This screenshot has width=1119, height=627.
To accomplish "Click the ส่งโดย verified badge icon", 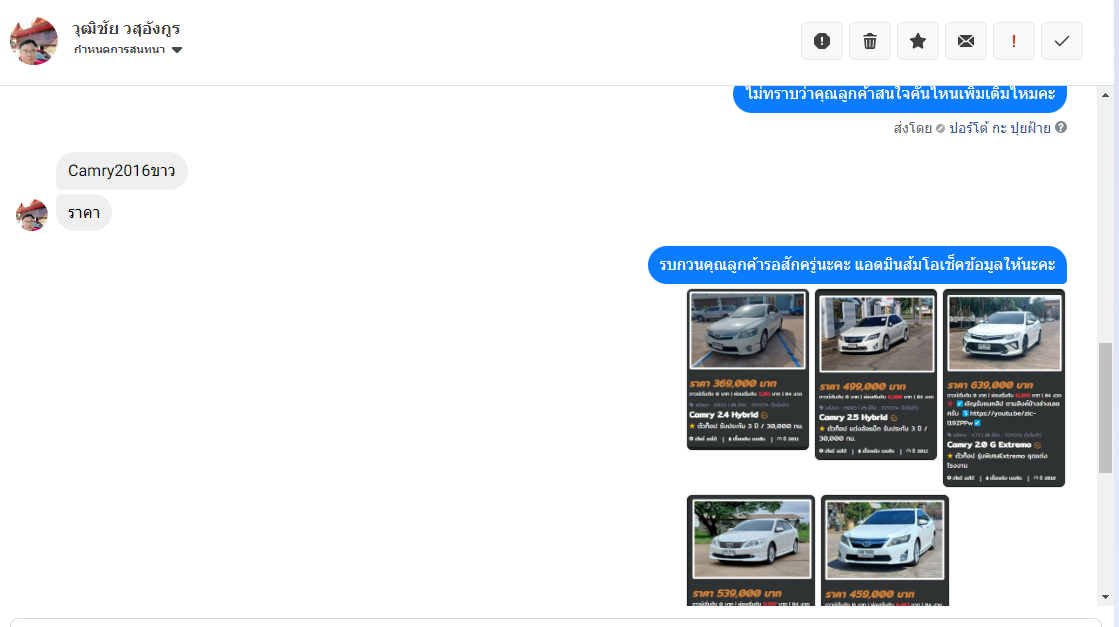I will click(940, 129).
